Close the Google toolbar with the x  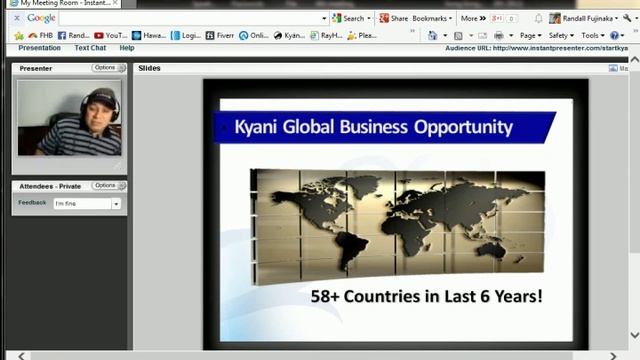[17, 18]
